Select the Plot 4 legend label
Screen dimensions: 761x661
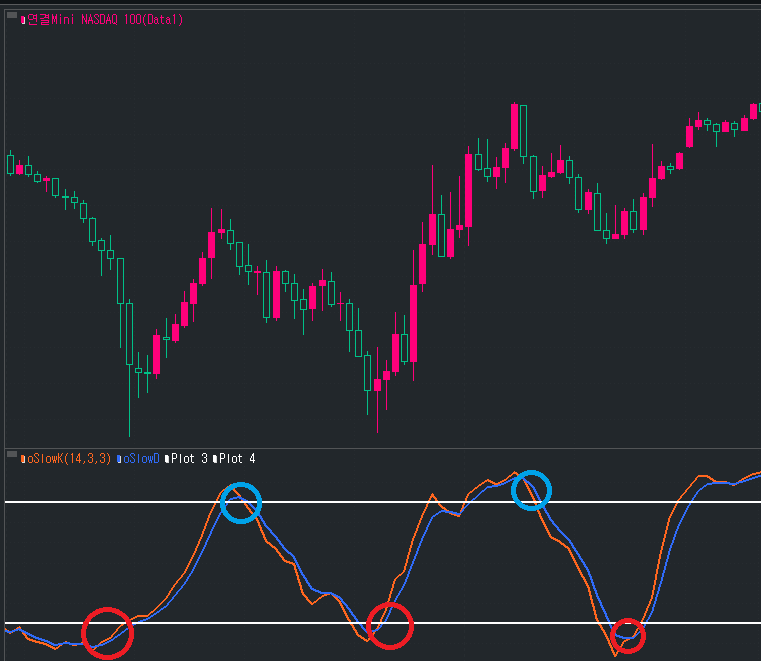point(237,459)
